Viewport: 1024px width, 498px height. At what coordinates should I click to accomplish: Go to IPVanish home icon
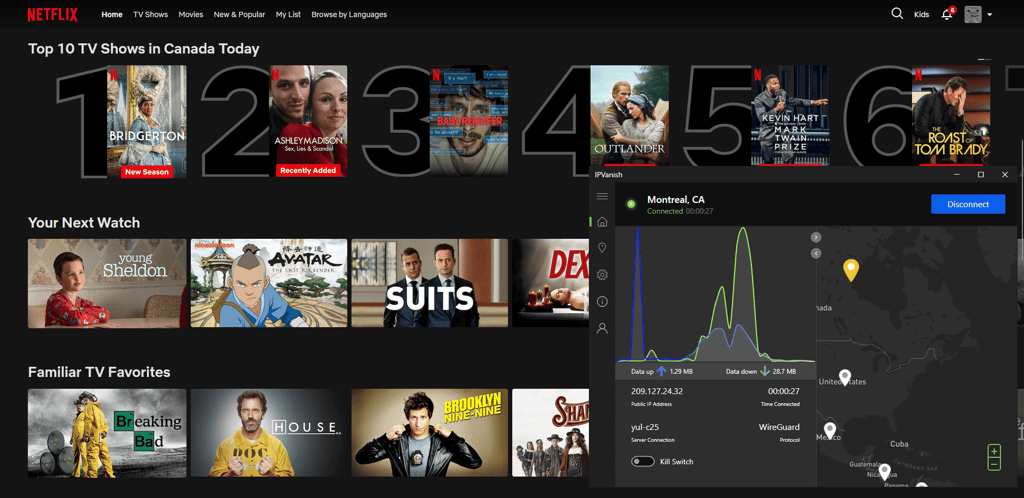pos(602,222)
